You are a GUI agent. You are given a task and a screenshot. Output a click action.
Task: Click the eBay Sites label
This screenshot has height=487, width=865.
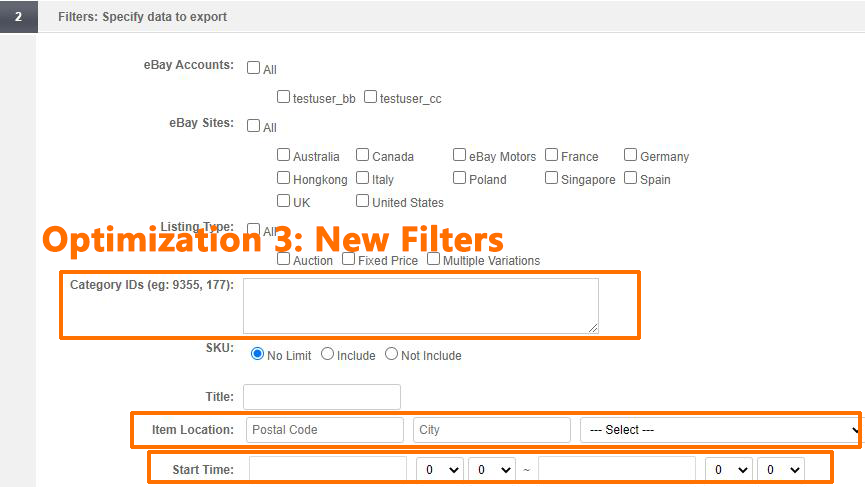click(201, 123)
